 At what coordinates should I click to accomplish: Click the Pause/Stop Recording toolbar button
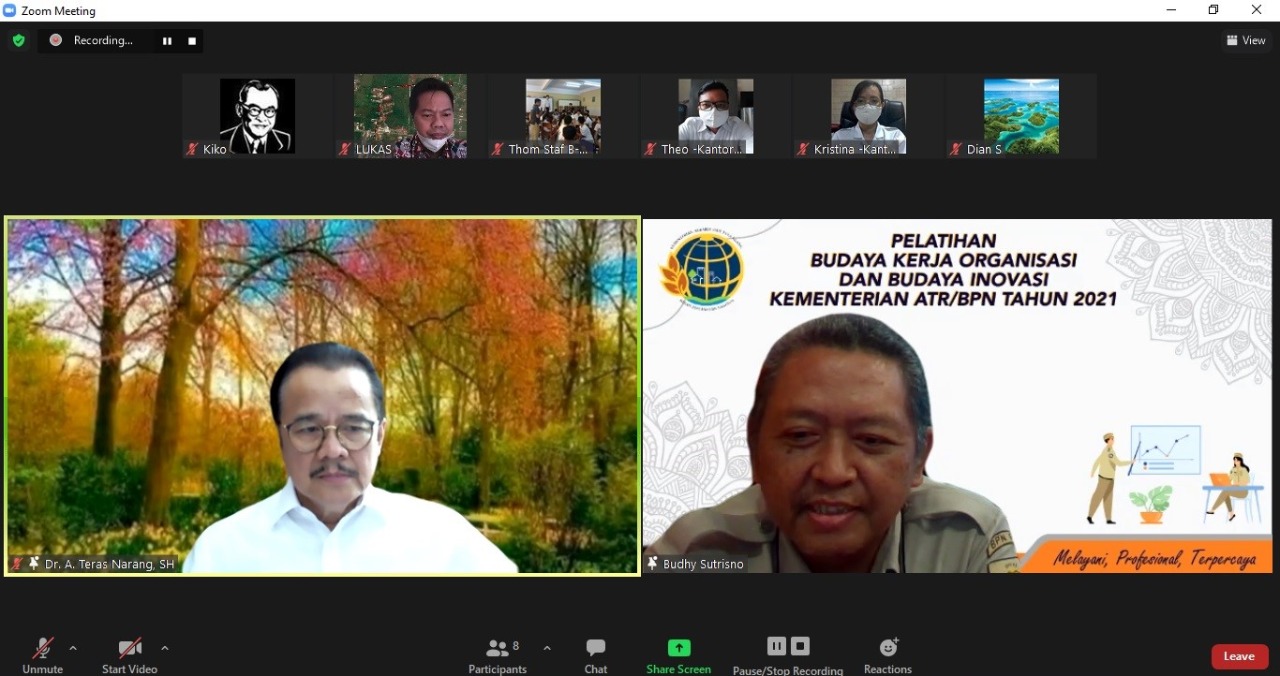788,654
